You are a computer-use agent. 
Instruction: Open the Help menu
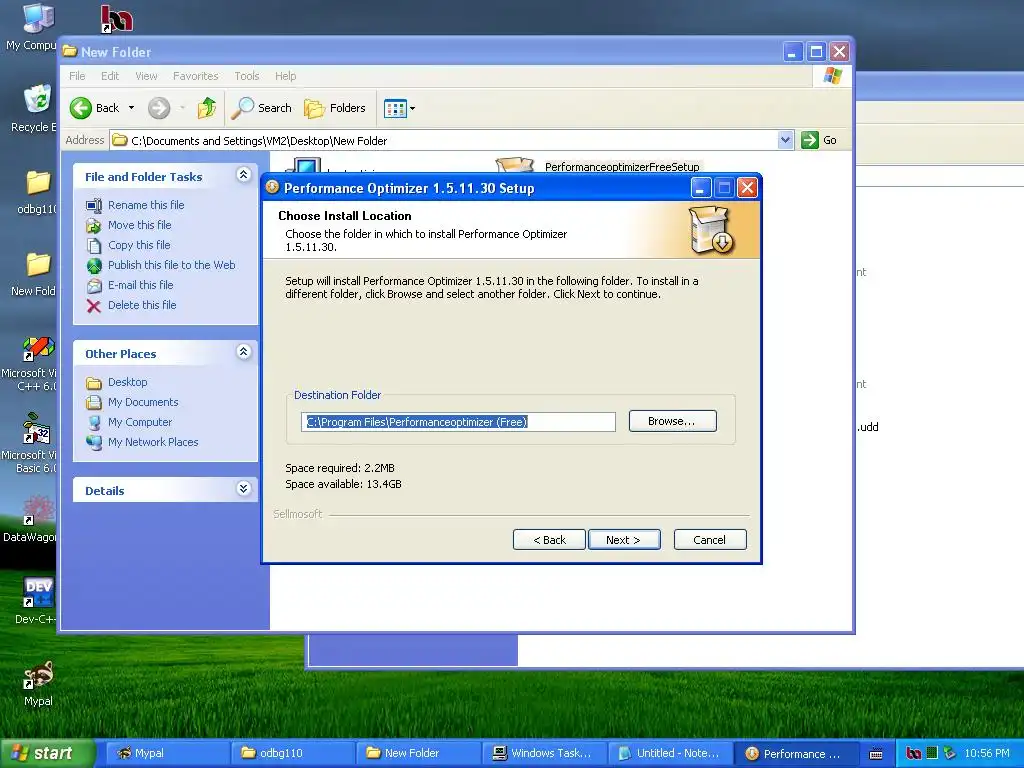(285, 76)
